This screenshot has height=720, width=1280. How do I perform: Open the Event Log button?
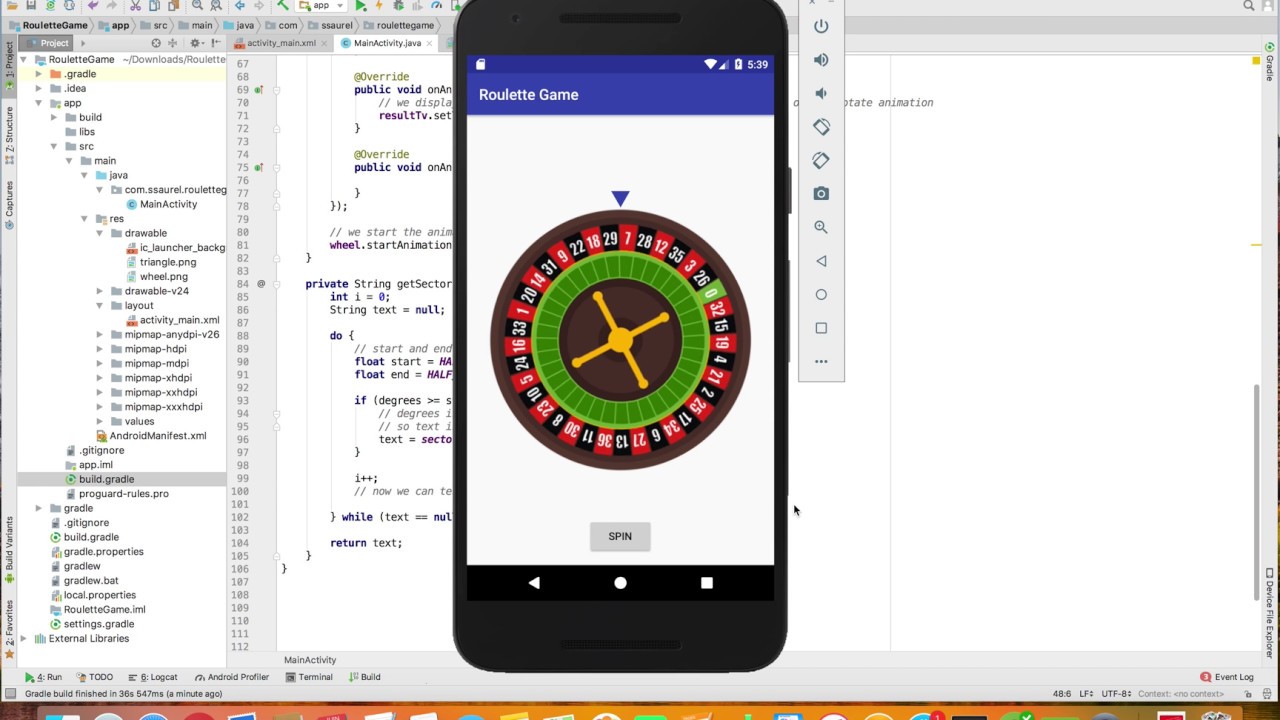point(1227,677)
